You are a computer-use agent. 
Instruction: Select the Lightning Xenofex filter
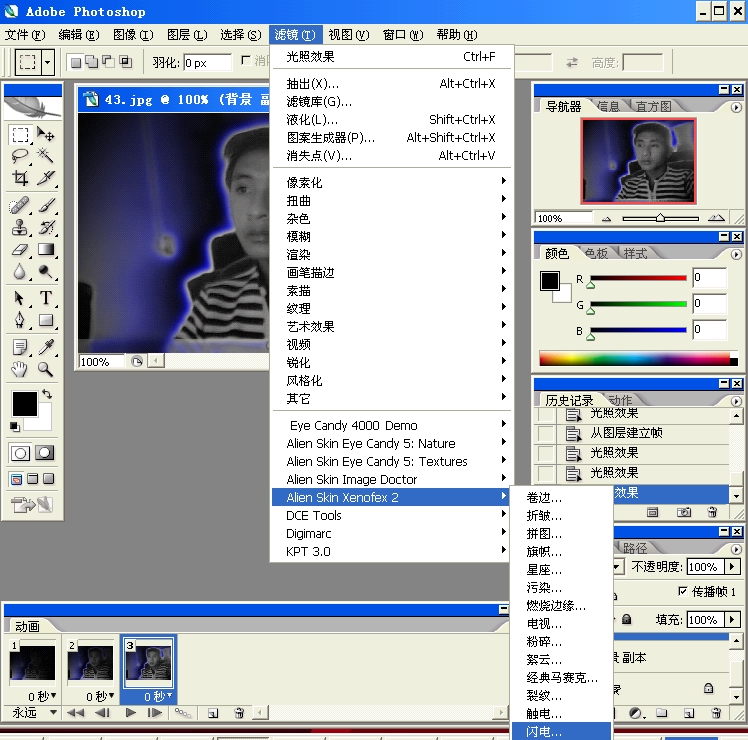pos(561,731)
